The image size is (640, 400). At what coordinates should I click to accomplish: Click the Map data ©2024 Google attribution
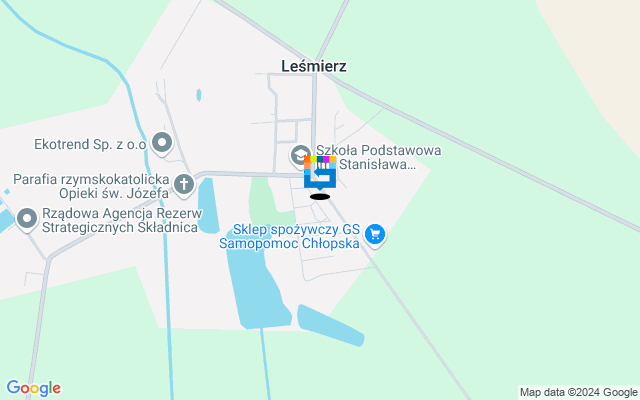pos(578,393)
